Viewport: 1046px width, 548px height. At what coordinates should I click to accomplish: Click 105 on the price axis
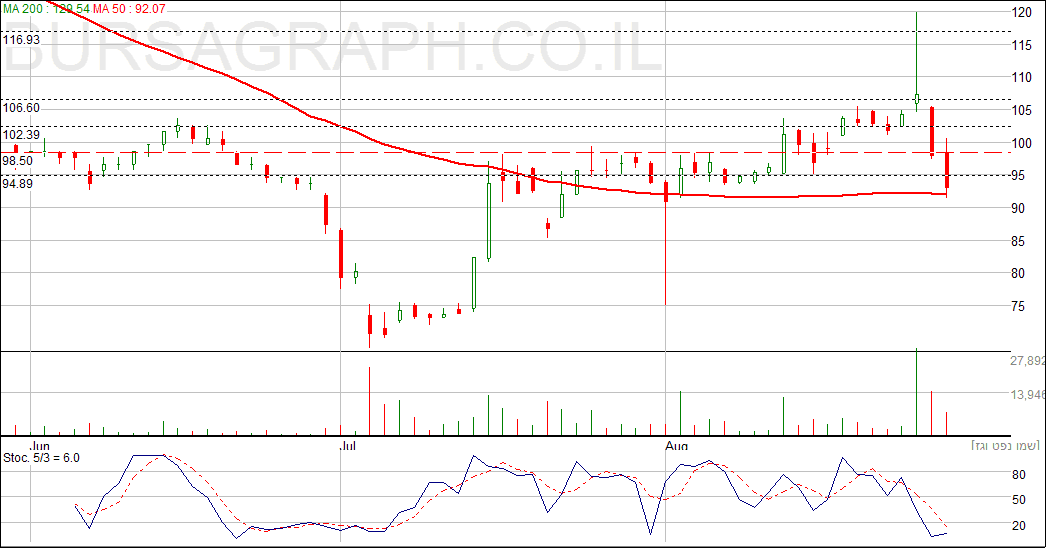tap(1022, 110)
